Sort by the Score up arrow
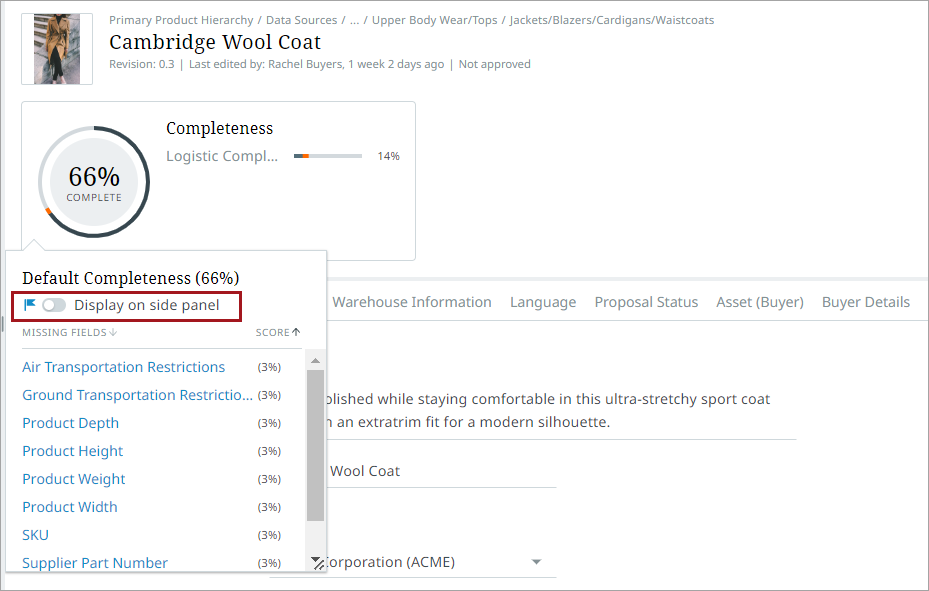 [x=296, y=333]
